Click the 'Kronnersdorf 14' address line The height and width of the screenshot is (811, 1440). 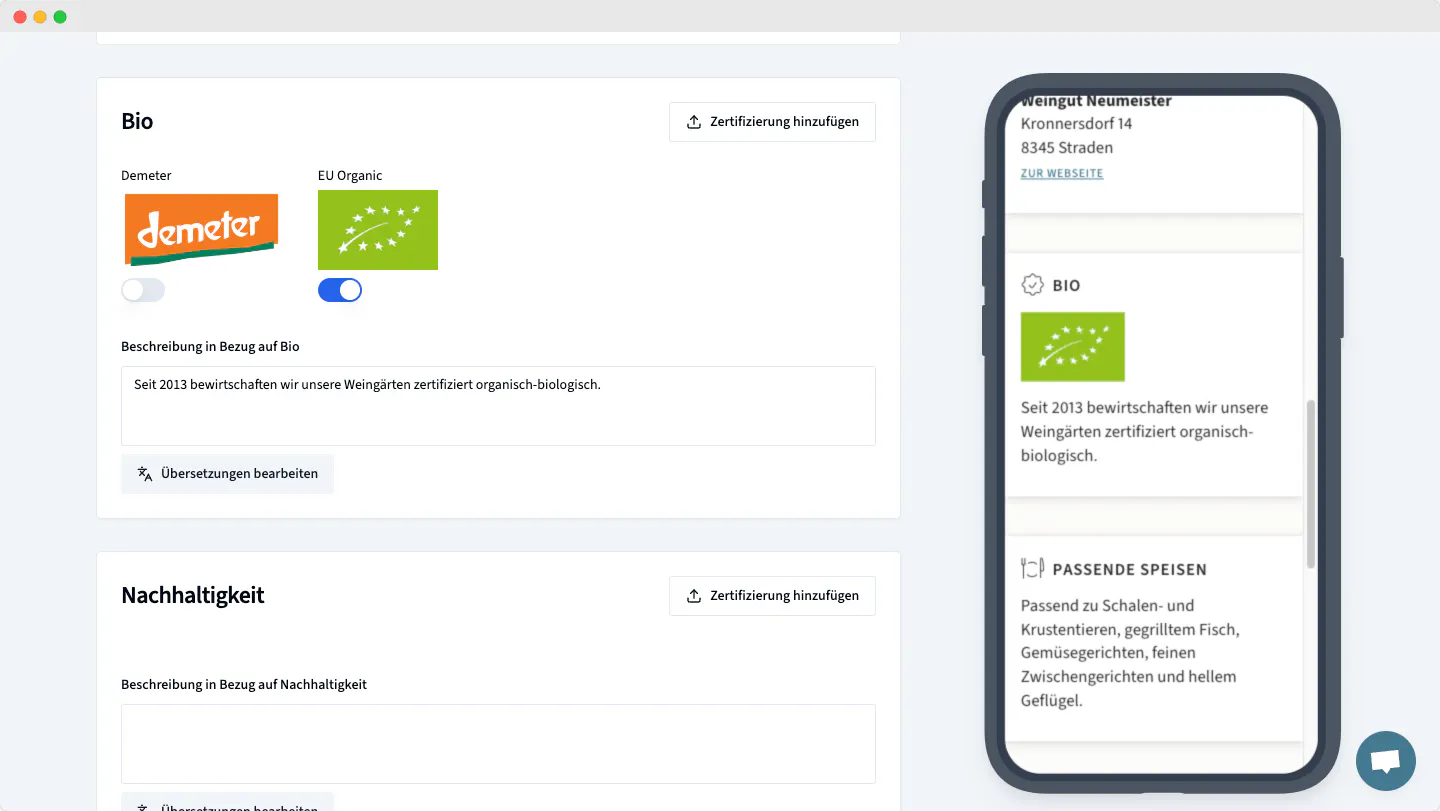(x=1076, y=124)
